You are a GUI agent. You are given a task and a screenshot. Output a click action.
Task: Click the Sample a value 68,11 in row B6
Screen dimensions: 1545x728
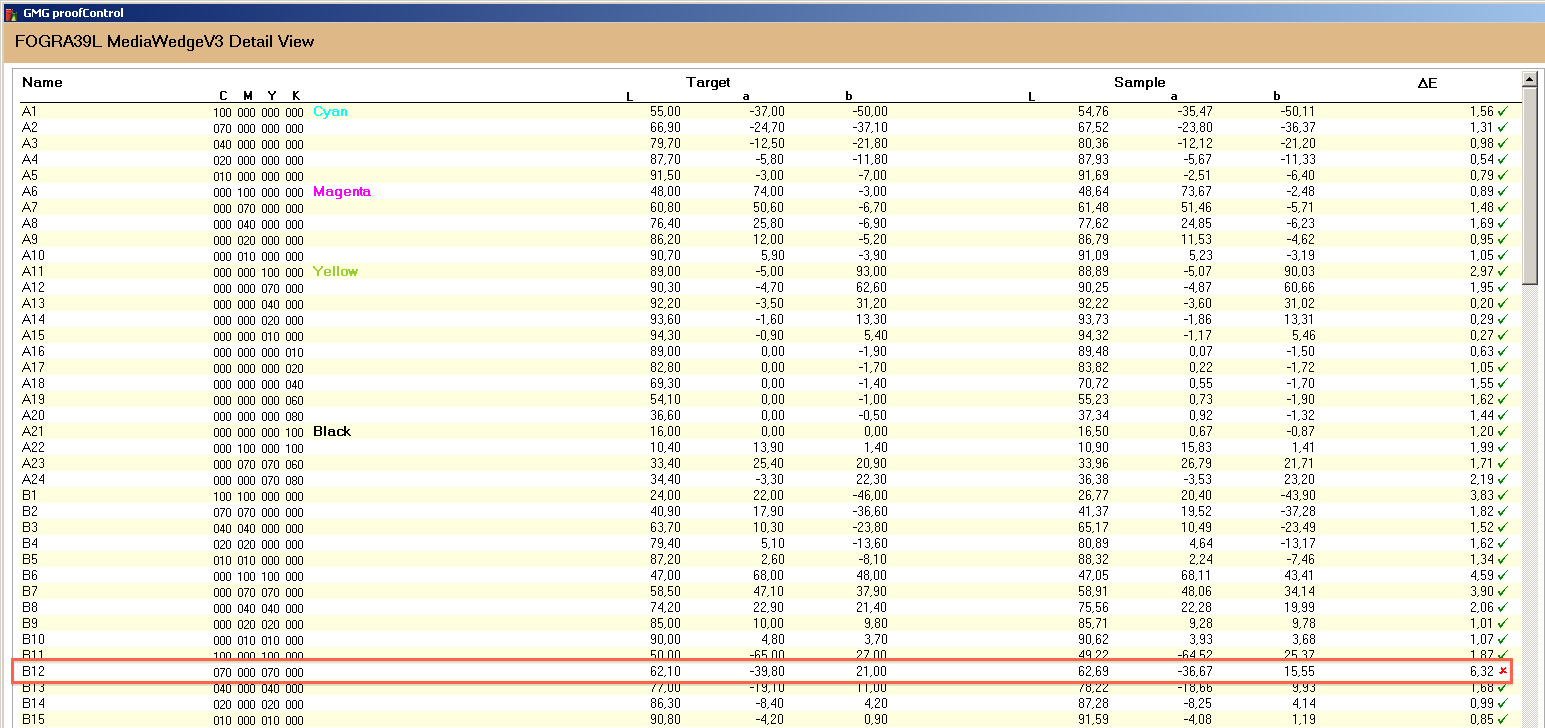[1197, 575]
